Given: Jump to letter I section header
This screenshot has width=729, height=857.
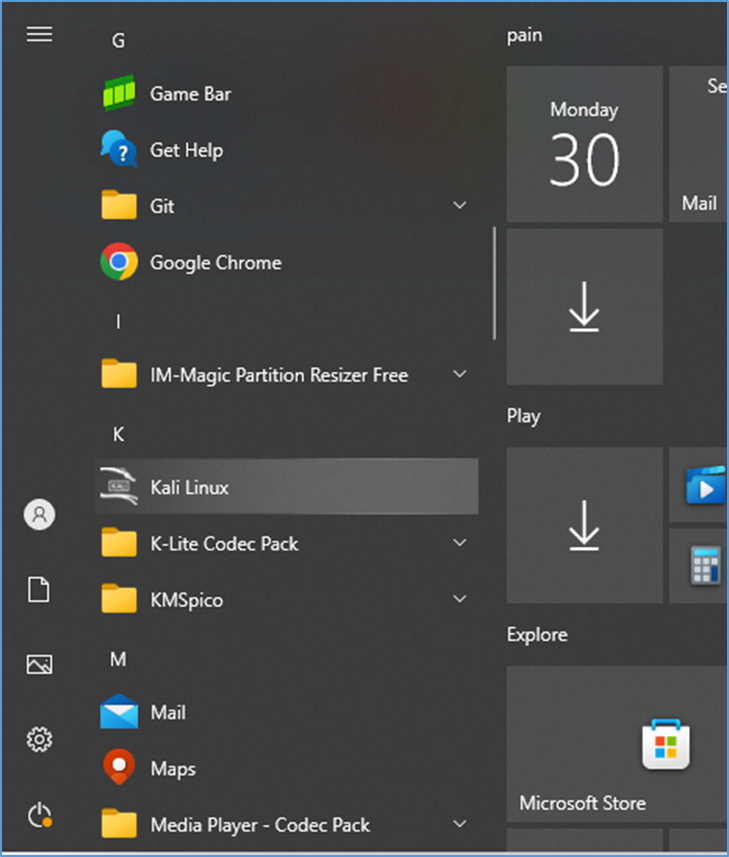Looking at the screenshot, I should coord(118,321).
